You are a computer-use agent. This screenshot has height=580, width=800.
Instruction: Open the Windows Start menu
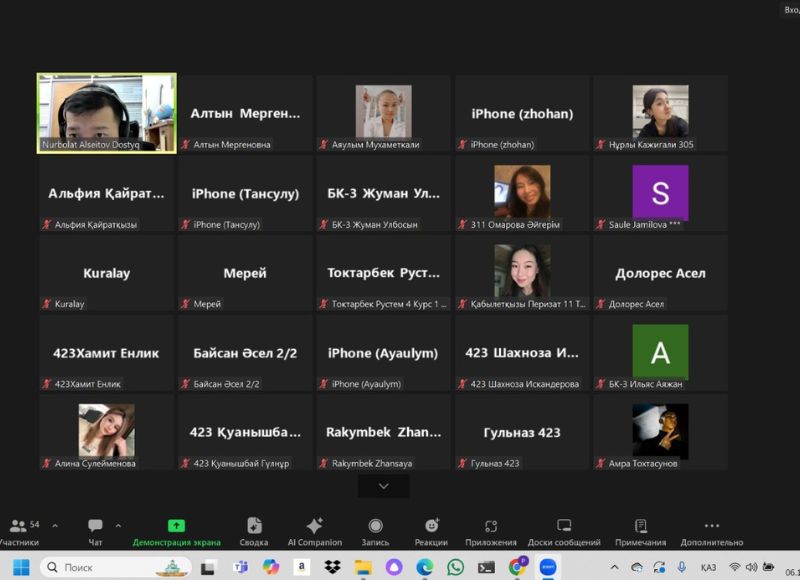click(21, 567)
